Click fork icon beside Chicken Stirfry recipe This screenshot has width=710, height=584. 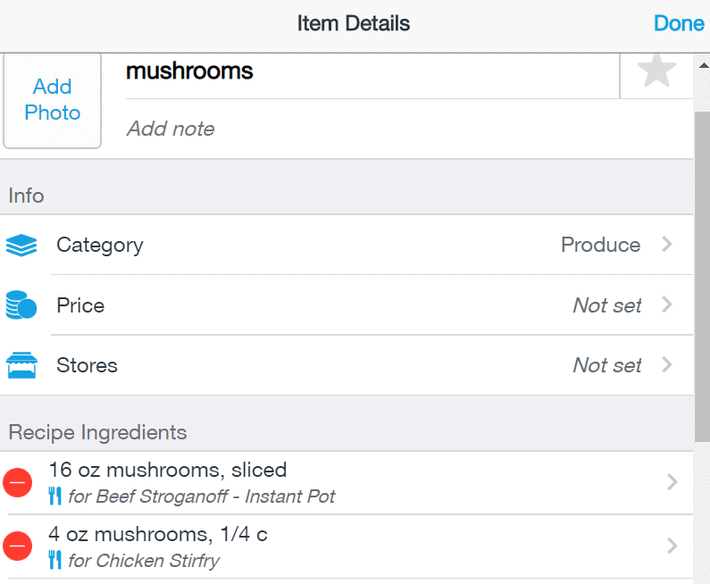point(55,560)
